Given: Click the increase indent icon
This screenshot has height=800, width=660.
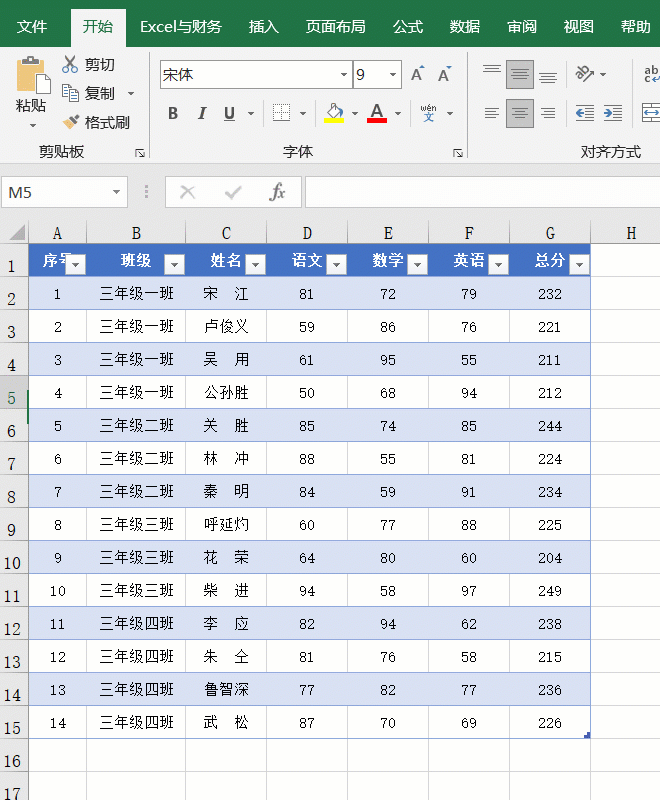Looking at the screenshot, I should (x=613, y=113).
